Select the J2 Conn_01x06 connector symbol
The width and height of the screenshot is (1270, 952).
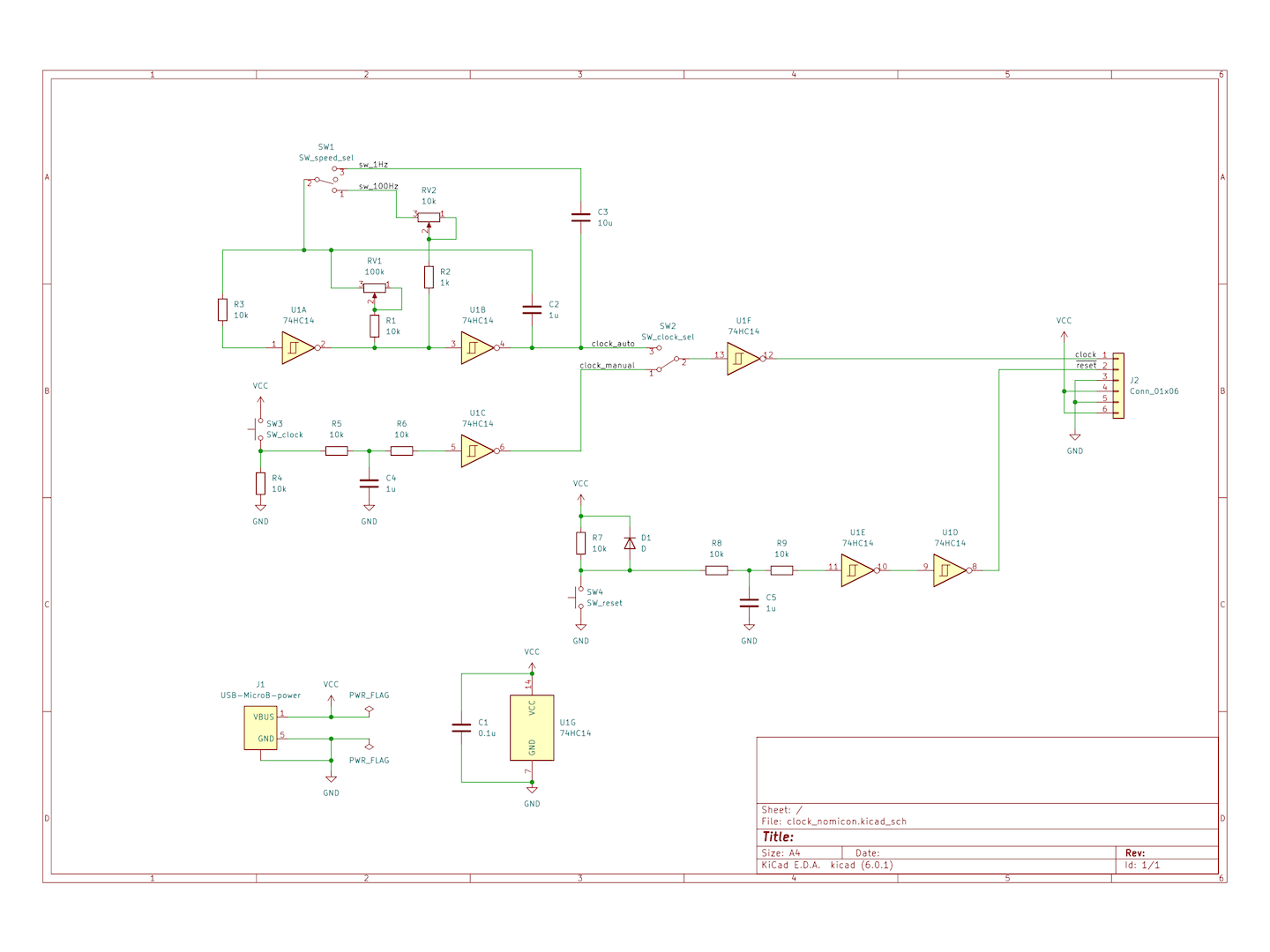(x=1118, y=386)
